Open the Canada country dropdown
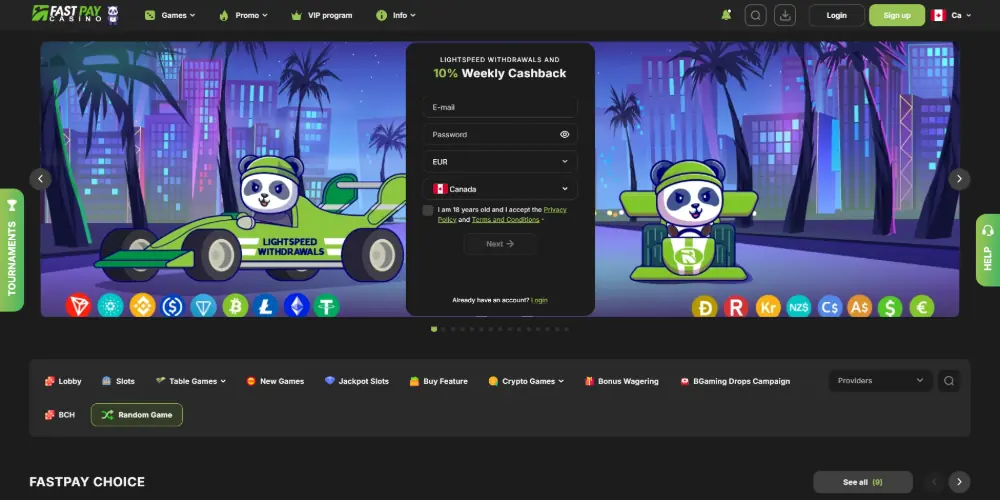1000x500 pixels. click(500, 189)
